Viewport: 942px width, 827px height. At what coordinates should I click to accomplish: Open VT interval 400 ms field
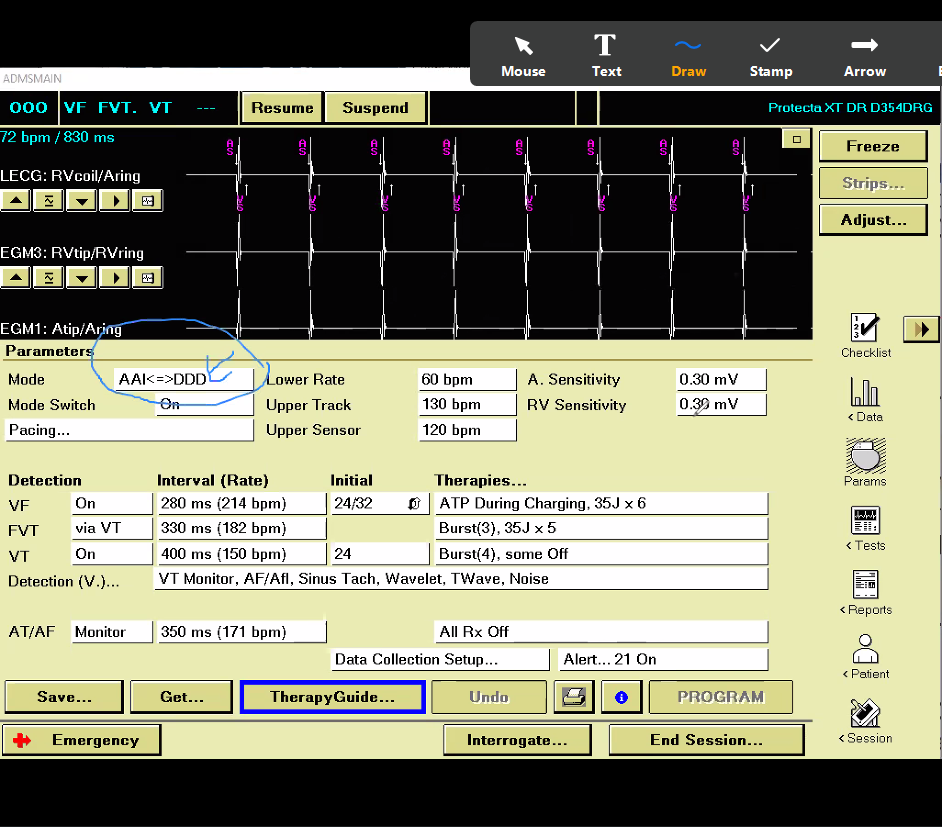click(x=242, y=554)
